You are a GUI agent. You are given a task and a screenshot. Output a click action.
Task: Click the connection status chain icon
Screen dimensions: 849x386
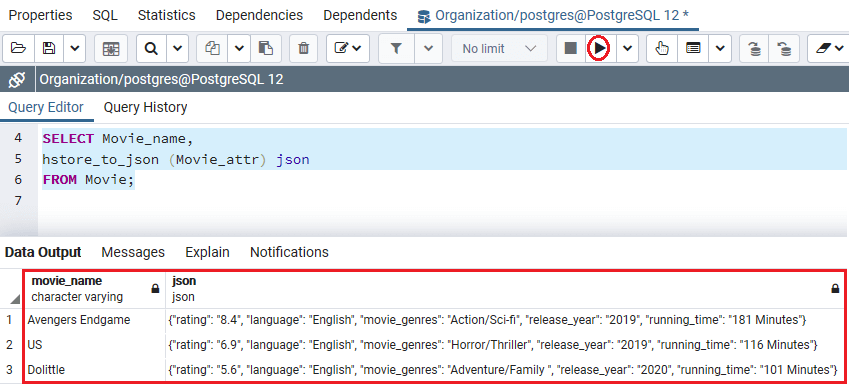tap(17, 80)
